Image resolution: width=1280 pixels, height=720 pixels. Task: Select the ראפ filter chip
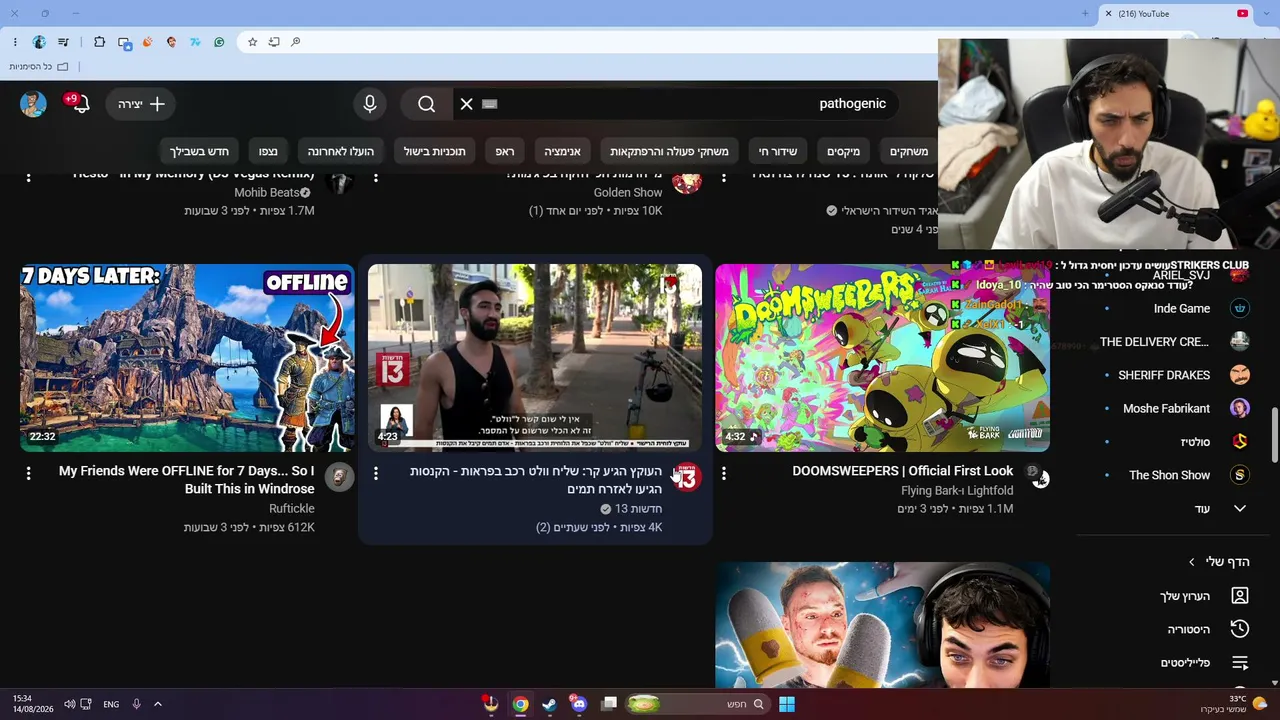point(505,151)
